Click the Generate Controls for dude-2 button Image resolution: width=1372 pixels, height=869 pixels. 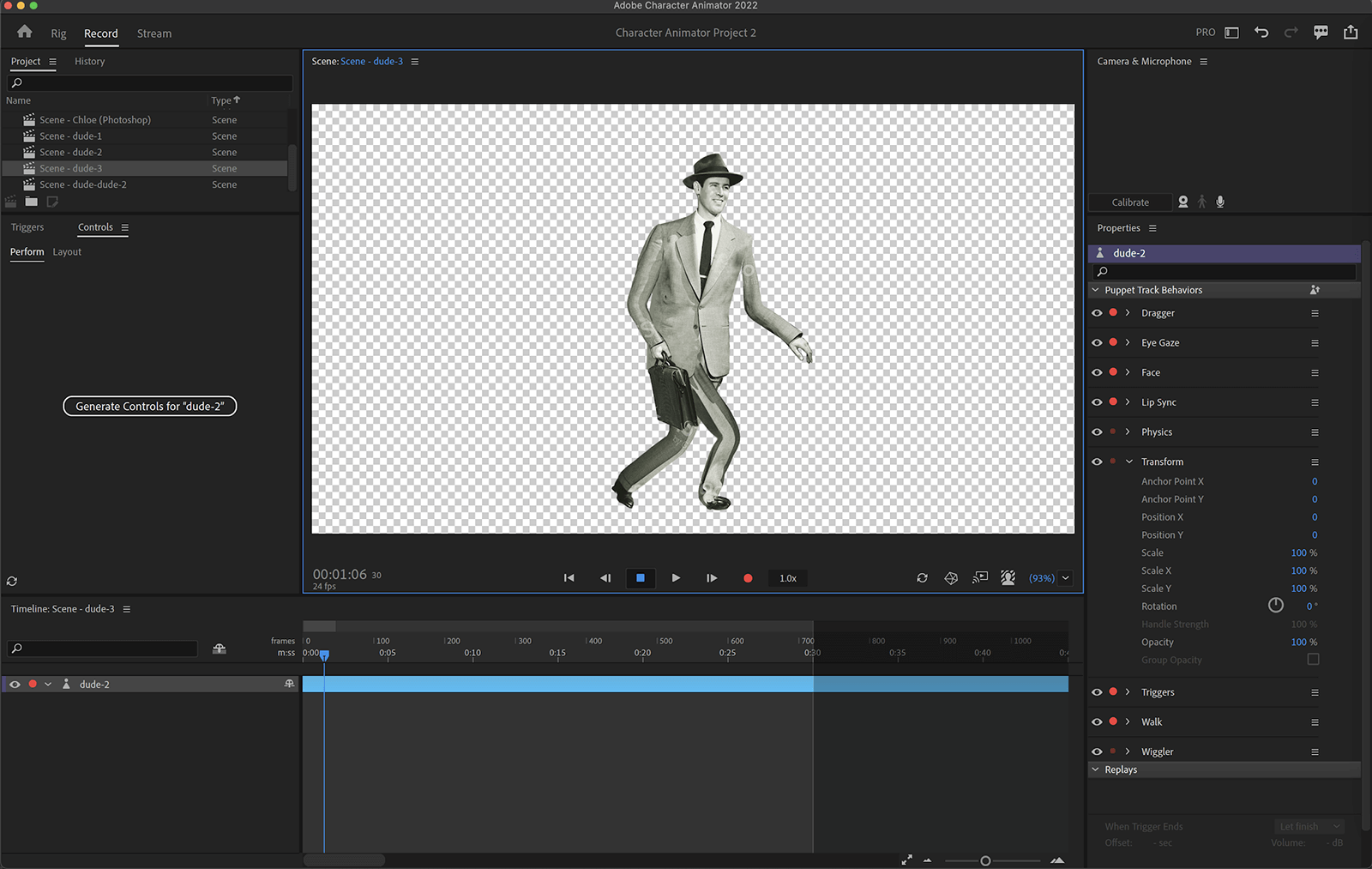(149, 406)
